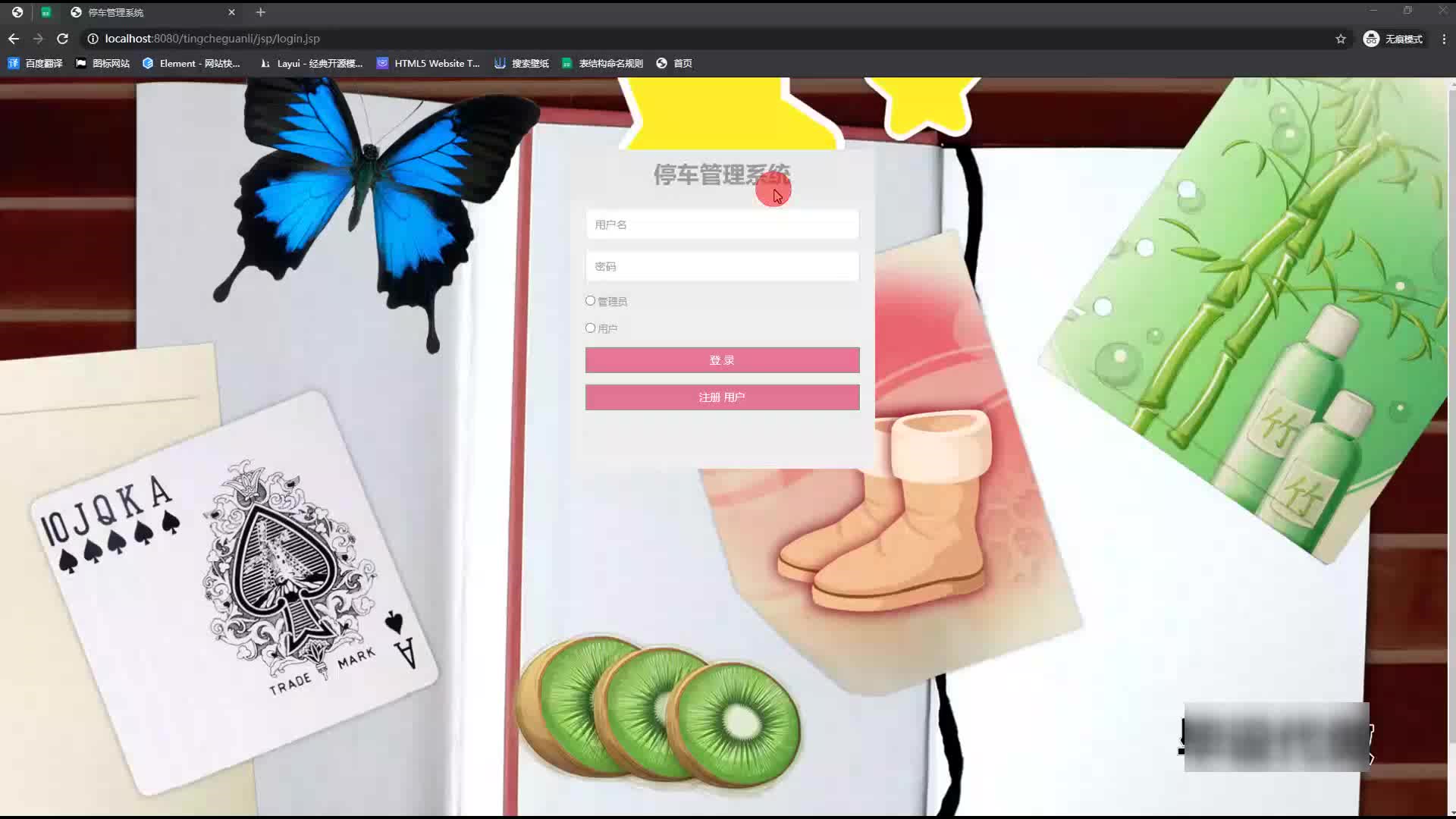The height and width of the screenshot is (819, 1456).
Task: Open the 表结构命名规则 bookmark
Action: click(603, 64)
